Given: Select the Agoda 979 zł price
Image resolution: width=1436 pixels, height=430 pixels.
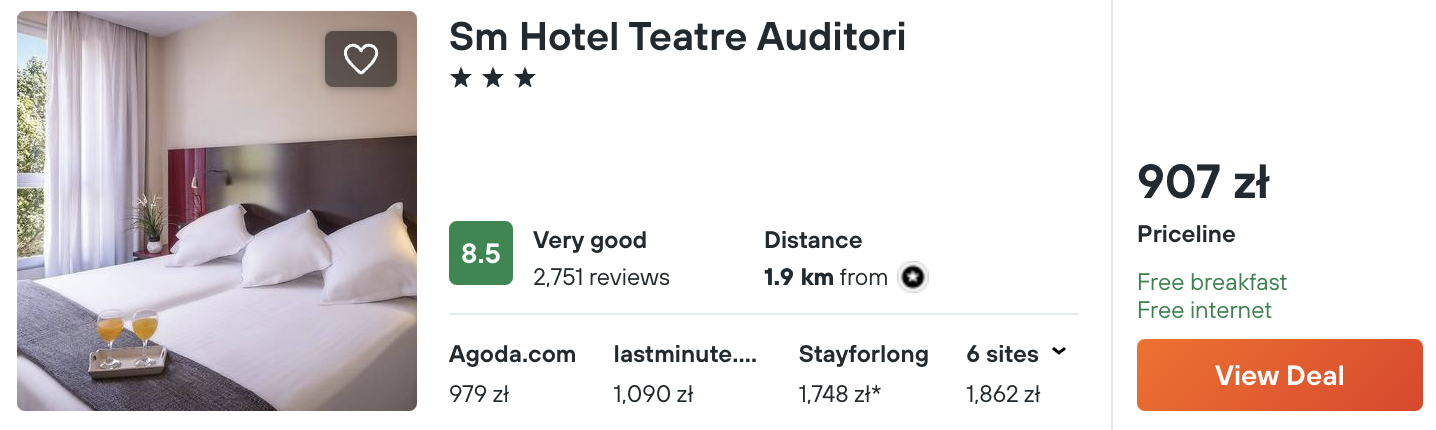Looking at the screenshot, I should click(x=479, y=394).
